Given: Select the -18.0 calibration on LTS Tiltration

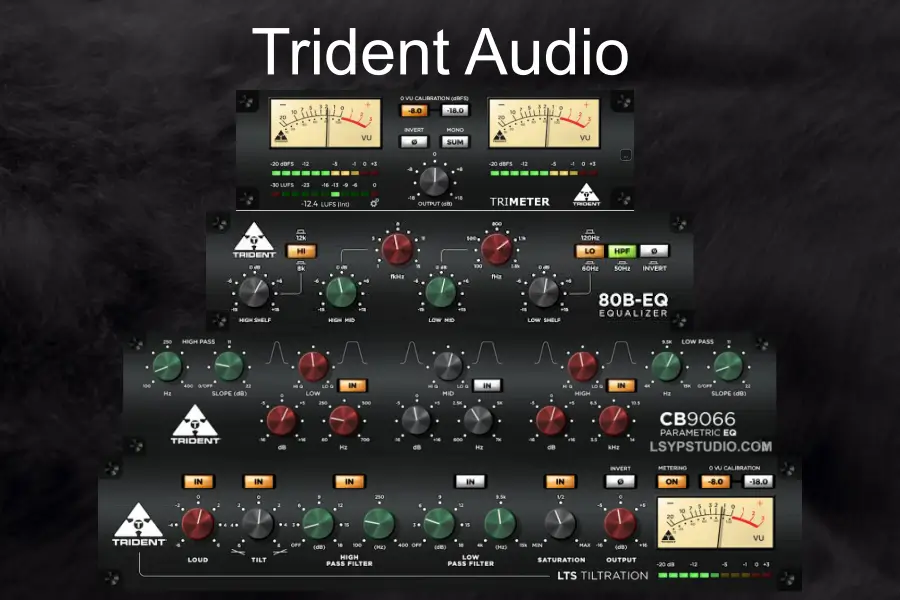Looking at the screenshot, I should click(x=758, y=482).
